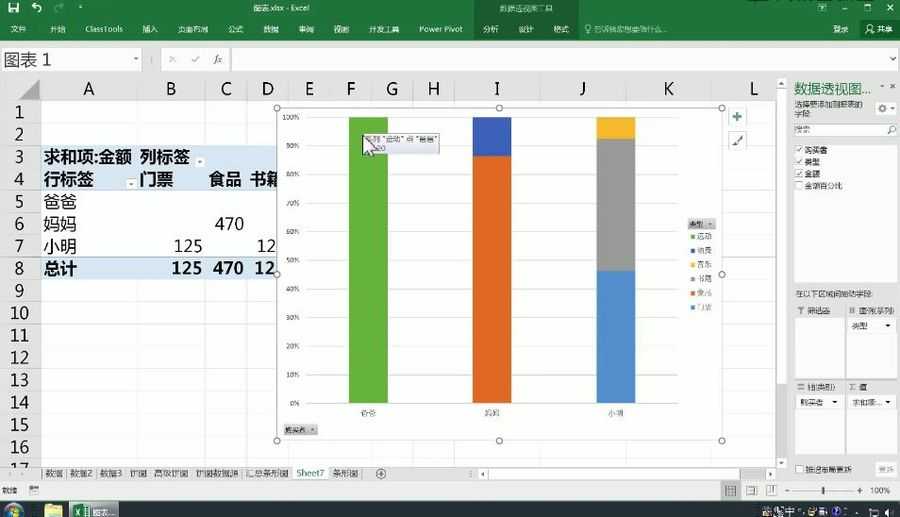
Task: Expand the formula bar with the chevron
Action: 893,59
